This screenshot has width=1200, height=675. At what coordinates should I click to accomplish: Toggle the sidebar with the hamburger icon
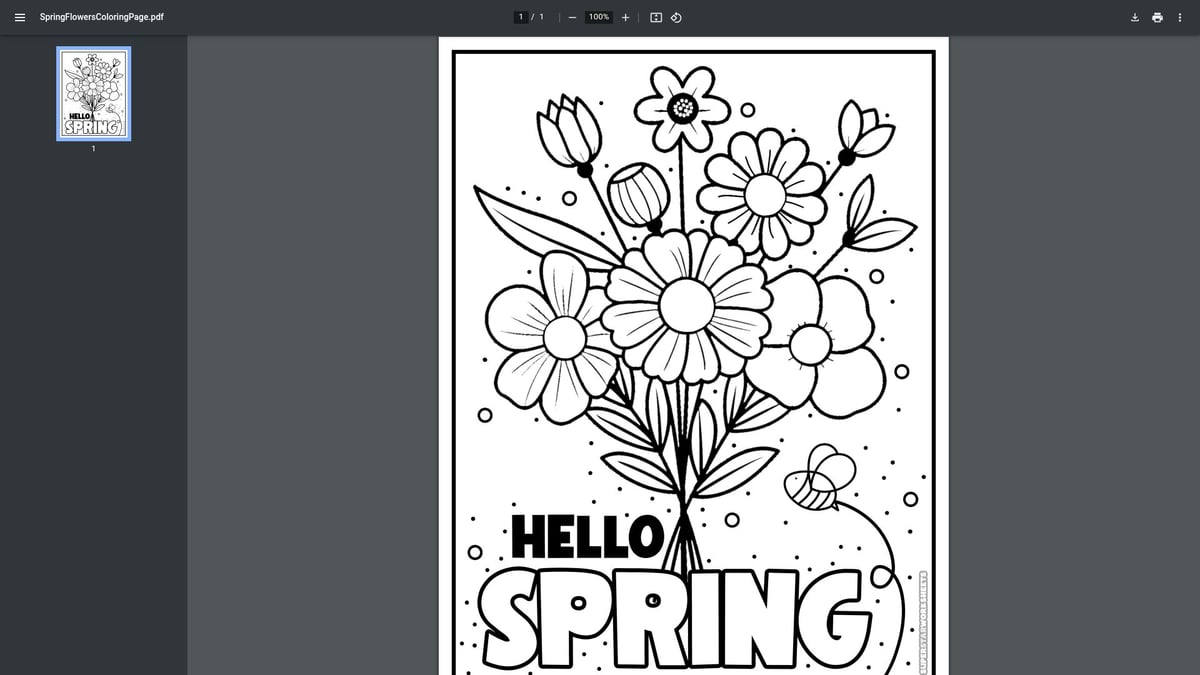[x=19, y=17]
